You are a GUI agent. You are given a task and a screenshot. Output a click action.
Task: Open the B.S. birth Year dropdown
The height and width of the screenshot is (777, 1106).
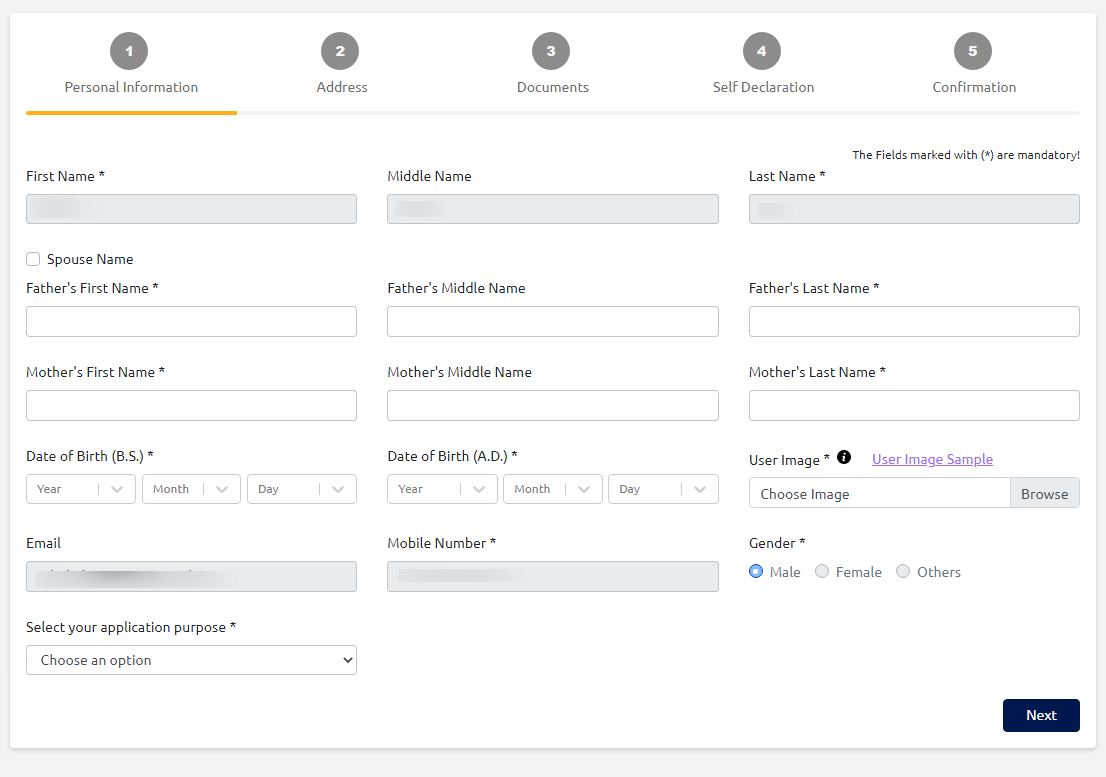coord(80,489)
